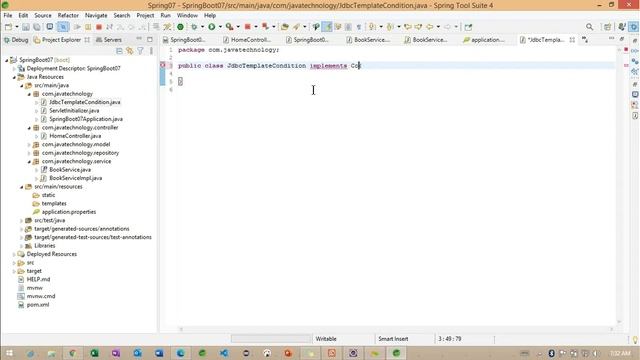The height and width of the screenshot is (360, 640).
Task: Click the Bluetooth tray icon
Action: click(x=551, y=353)
